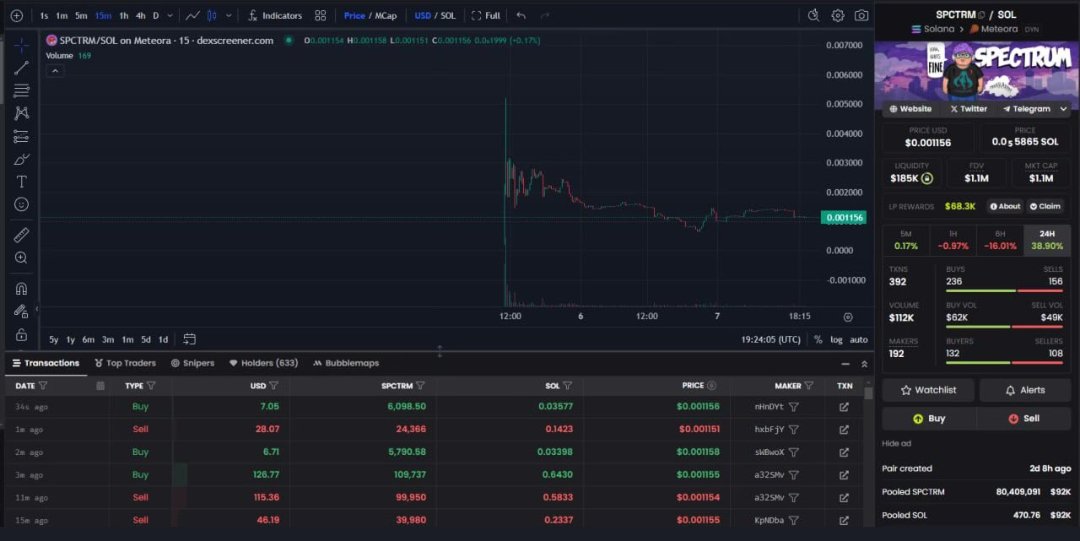
Task: Minimize the transactions panel
Action: pyautogui.click(x=845, y=364)
